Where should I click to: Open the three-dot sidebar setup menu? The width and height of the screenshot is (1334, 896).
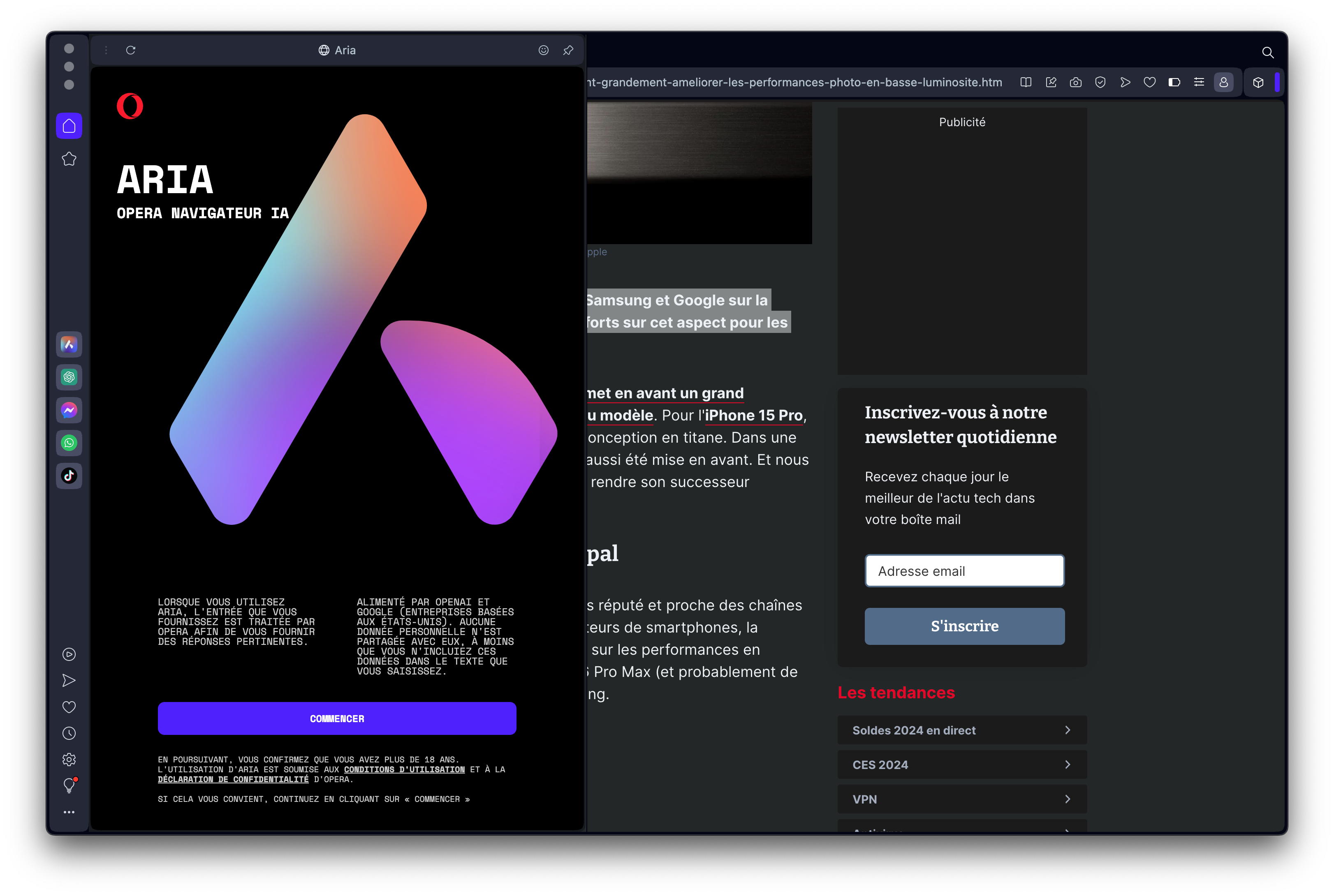pyautogui.click(x=69, y=812)
